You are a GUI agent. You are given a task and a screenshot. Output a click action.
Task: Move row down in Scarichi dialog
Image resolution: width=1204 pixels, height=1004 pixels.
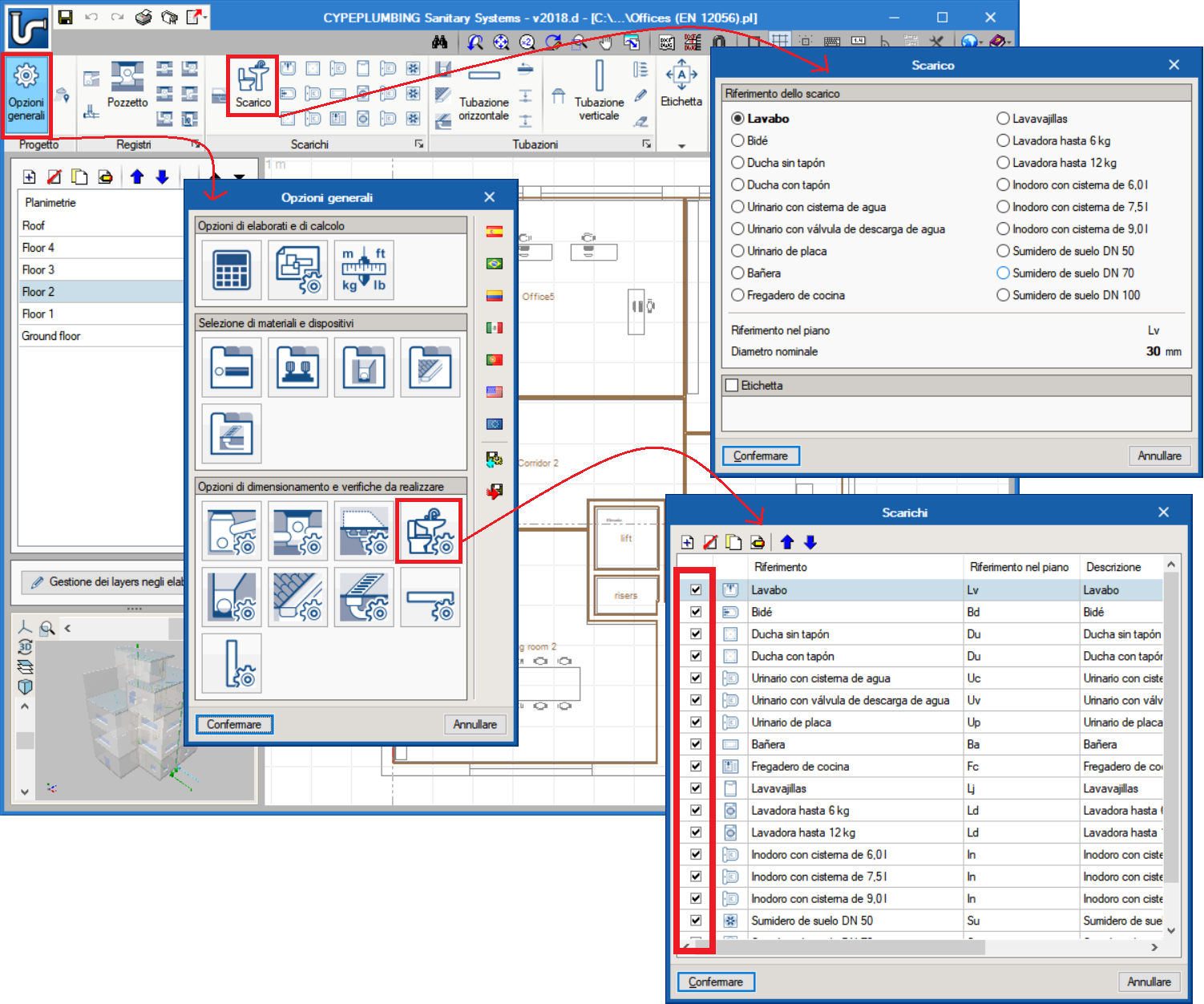[810, 543]
